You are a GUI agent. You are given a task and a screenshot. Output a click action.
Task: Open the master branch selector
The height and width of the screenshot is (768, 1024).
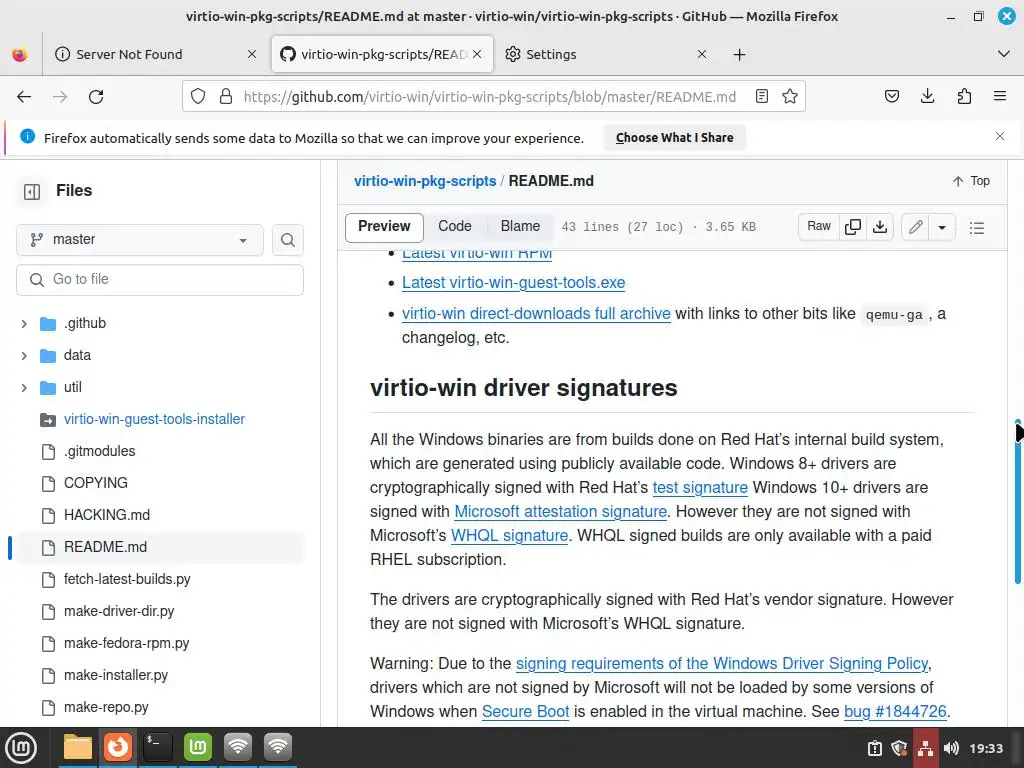tap(140, 240)
